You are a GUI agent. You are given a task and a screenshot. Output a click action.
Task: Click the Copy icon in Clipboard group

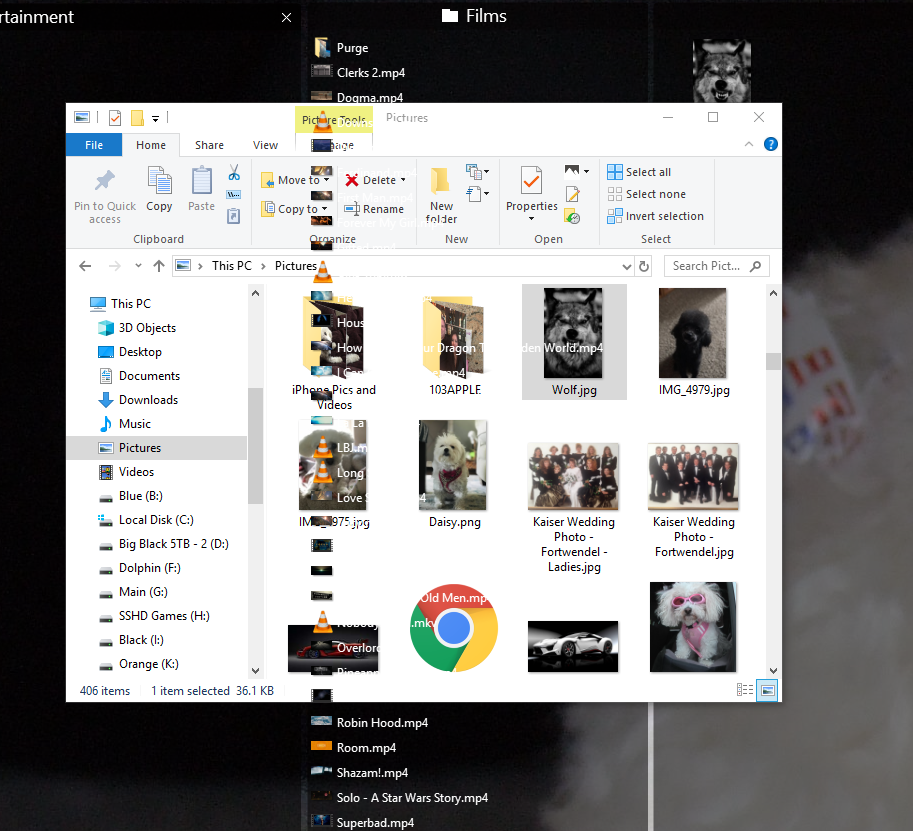[159, 181]
